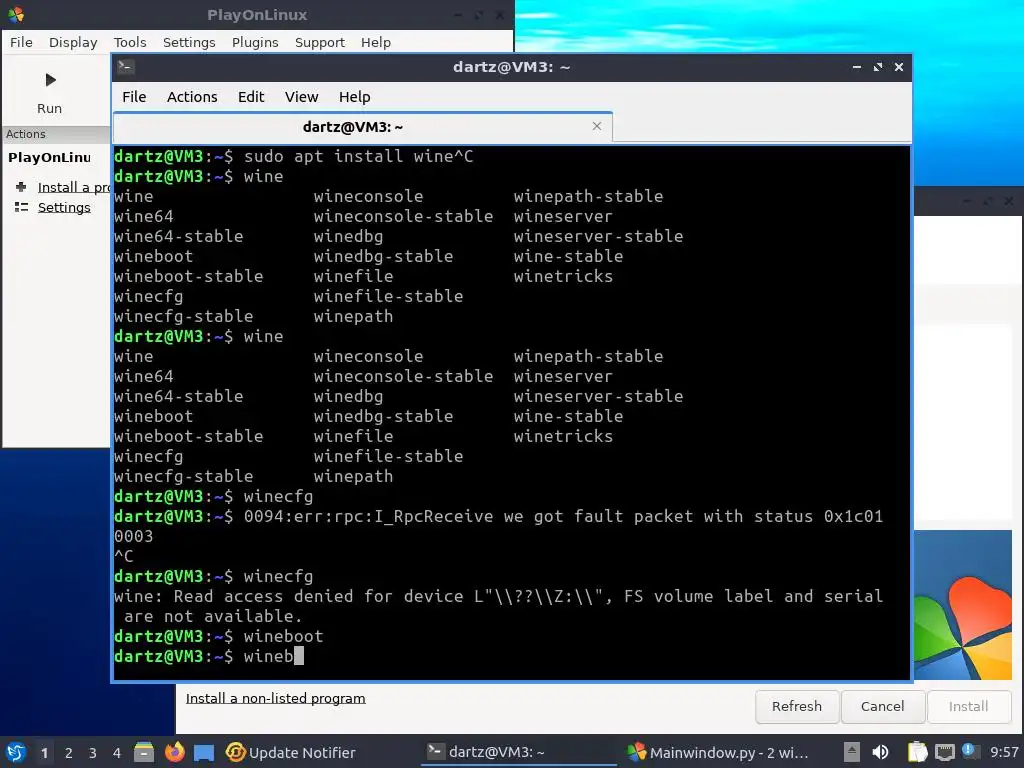1024x768 pixels.
Task: Open the clipboard manager tray icon
Action: coord(918,752)
